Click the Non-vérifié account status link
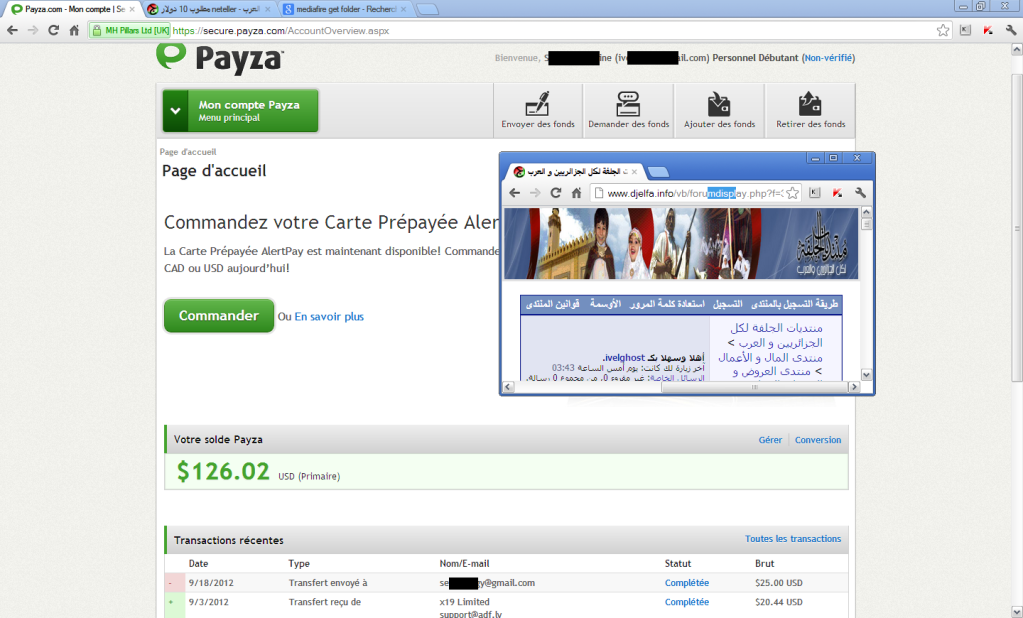 point(828,58)
